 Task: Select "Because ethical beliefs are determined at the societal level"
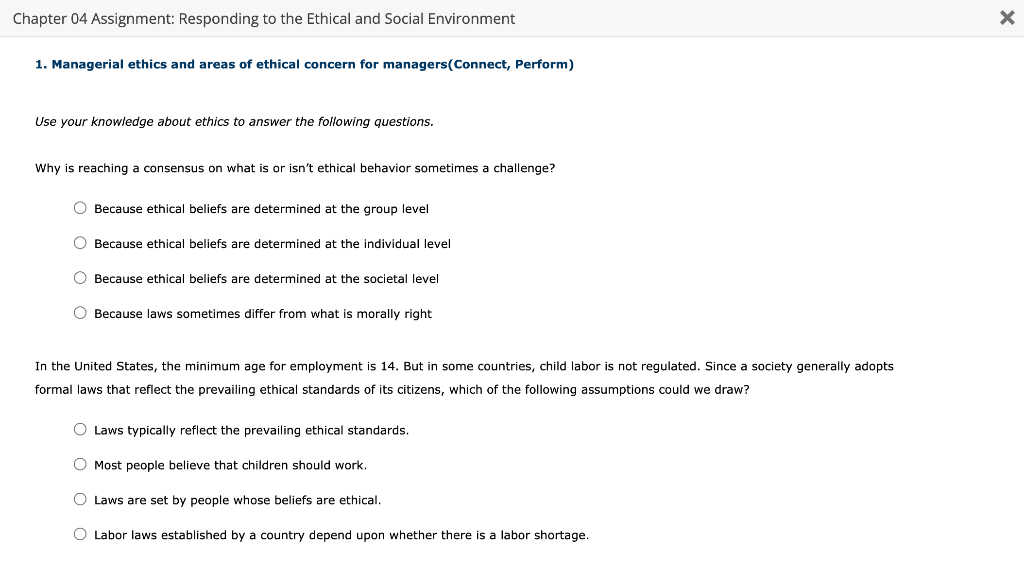[80, 278]
